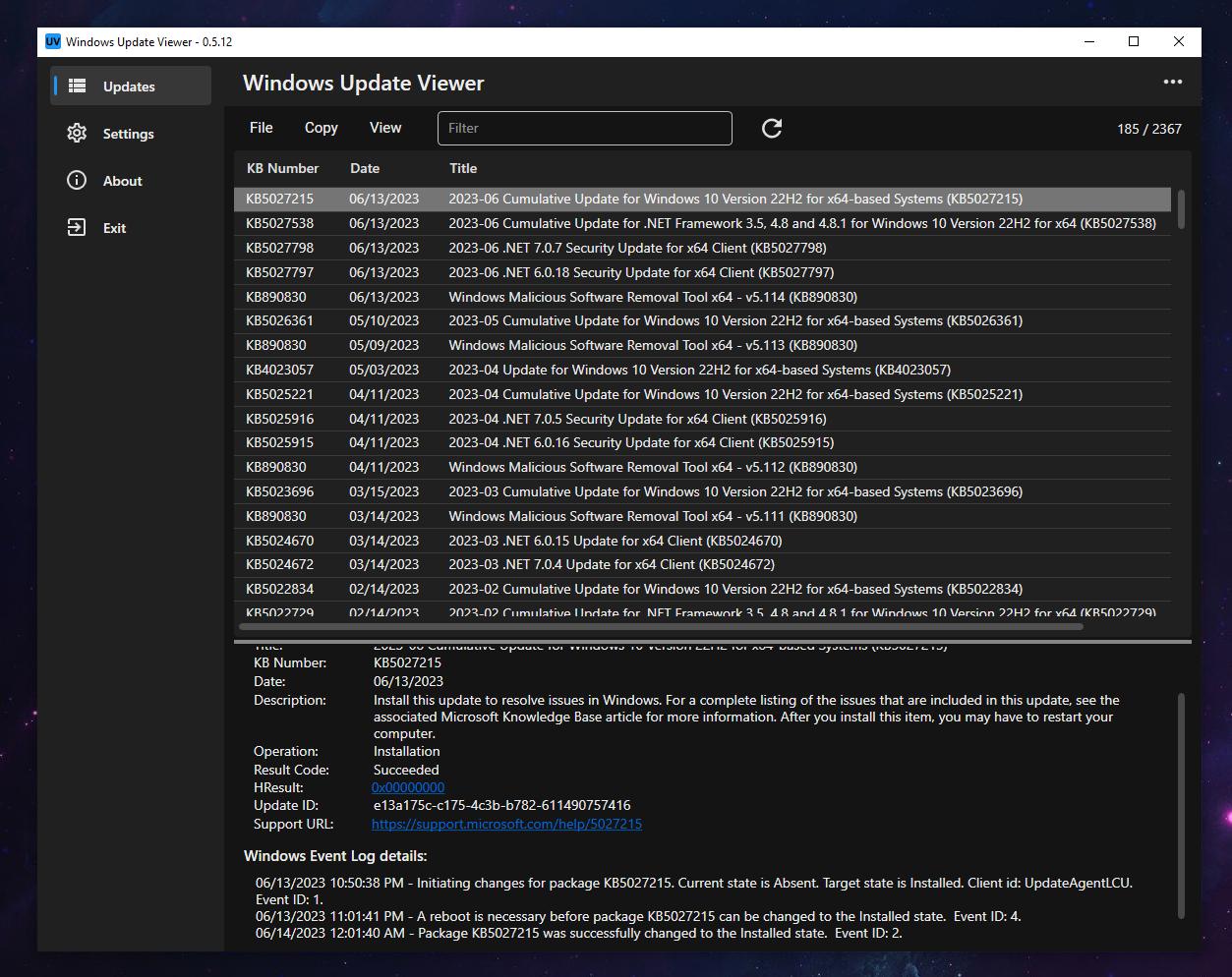The image size is (1232, 977).
Task: Select the KB5027797 .NET 6.0.18 row
Action: [702, 272]
